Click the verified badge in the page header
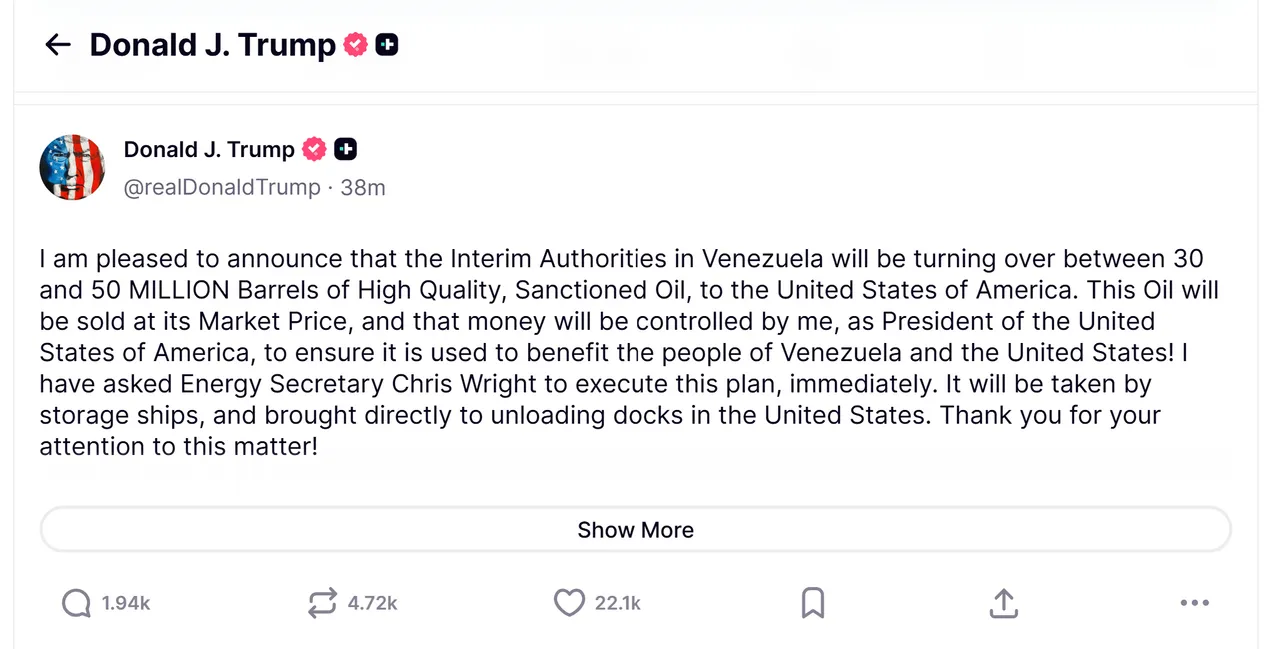Viewport: 1280px width, 649px height. click(x=356, y=45)
